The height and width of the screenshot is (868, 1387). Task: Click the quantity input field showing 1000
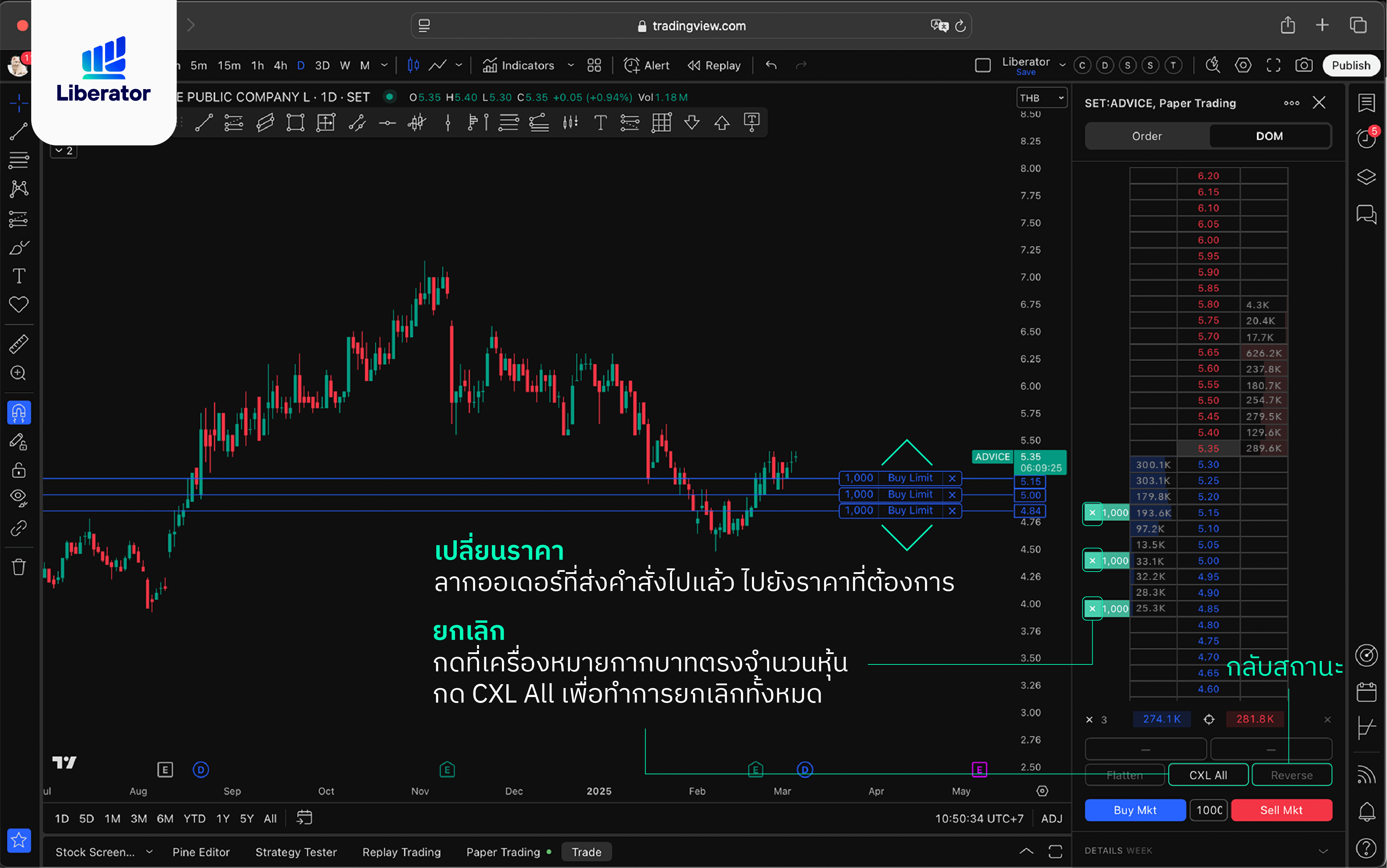click(x=1208, y=810)
